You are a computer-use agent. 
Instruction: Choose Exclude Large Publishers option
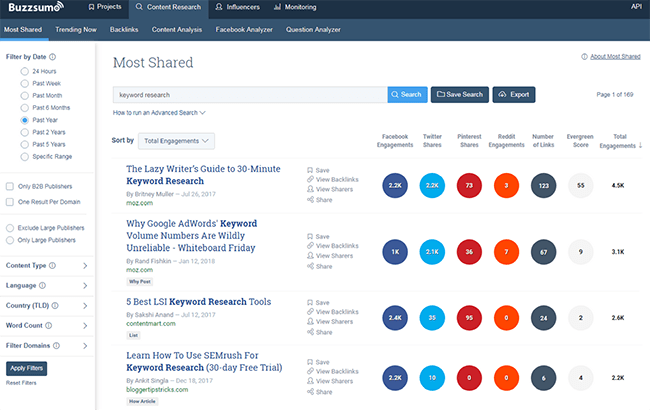(10, 228)
